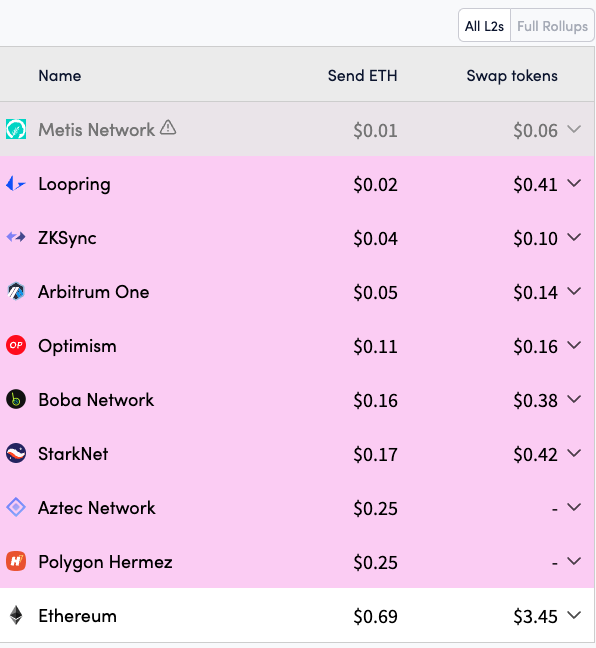Sort by the Swap tokens column

pyautogui.click(x=512, y=76)
